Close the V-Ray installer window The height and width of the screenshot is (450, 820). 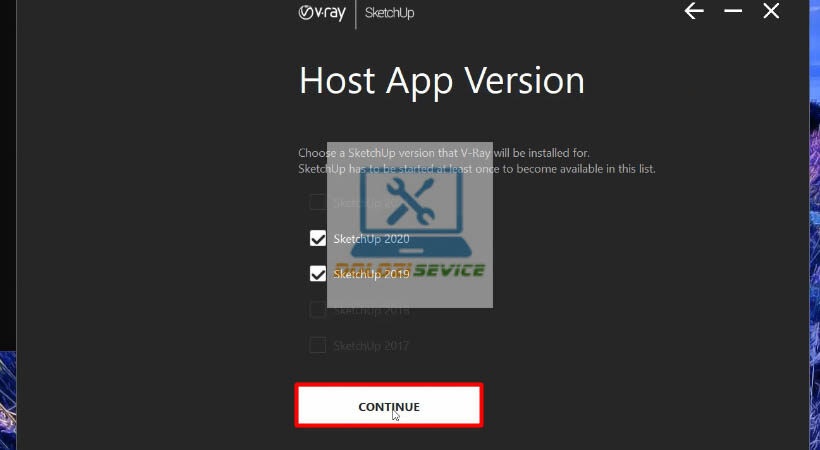(771, 11)
